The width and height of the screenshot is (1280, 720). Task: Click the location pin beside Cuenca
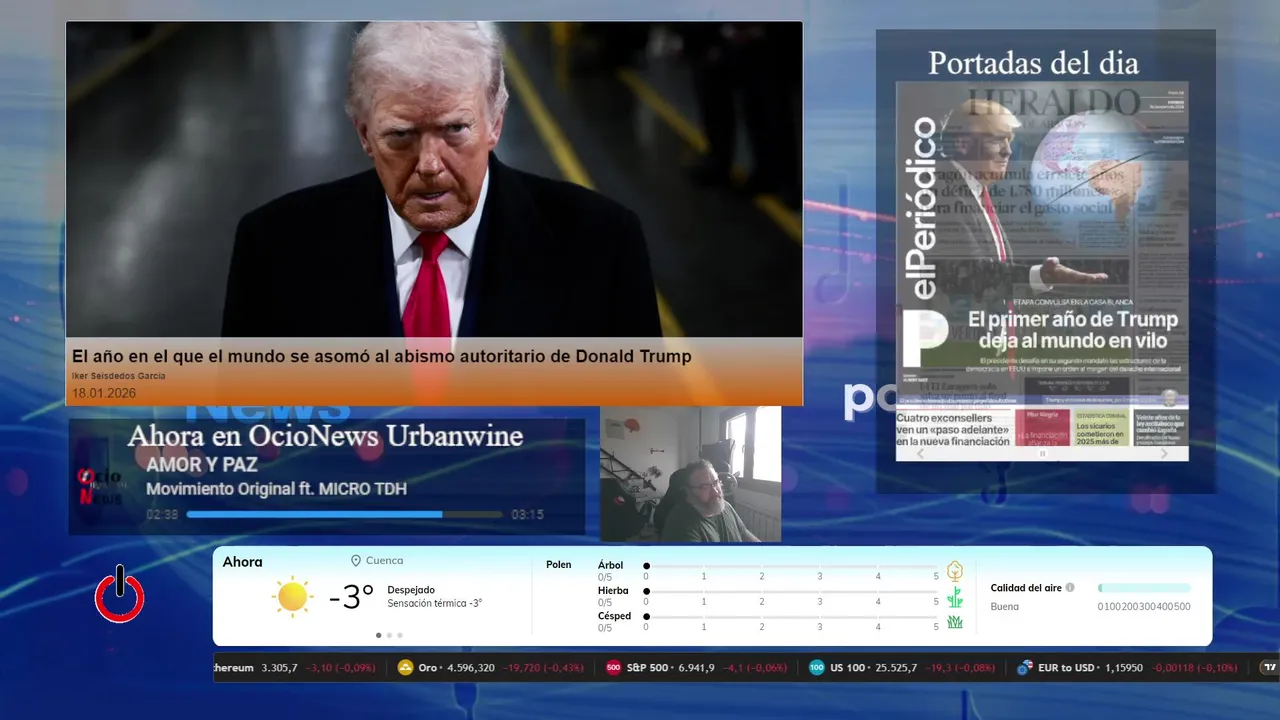356,561
